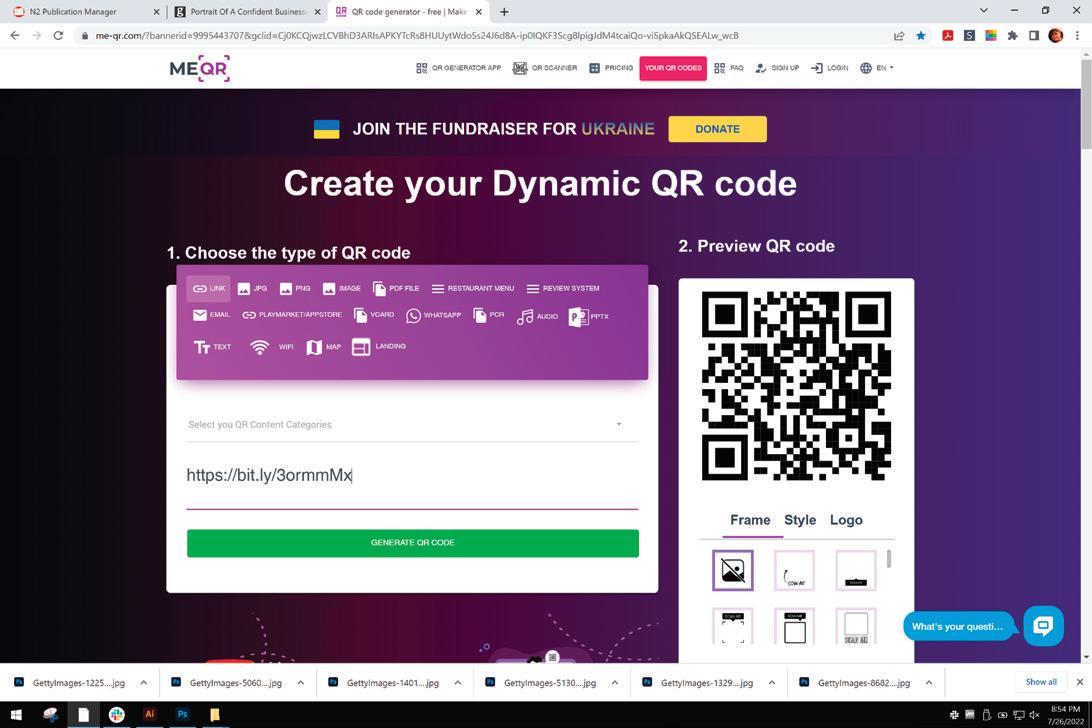1092x728 pixels.
Task: Open the browser tab search chevron
Action: click(983, 10)
